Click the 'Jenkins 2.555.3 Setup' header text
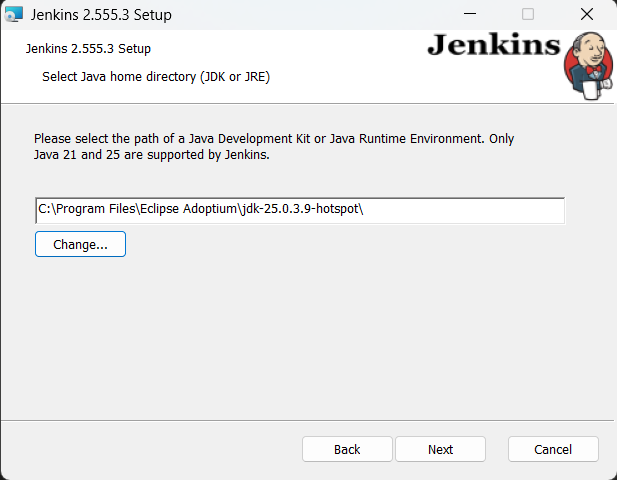Image resolution: width=617 pixels, height=480 pixels. (88, 48)
